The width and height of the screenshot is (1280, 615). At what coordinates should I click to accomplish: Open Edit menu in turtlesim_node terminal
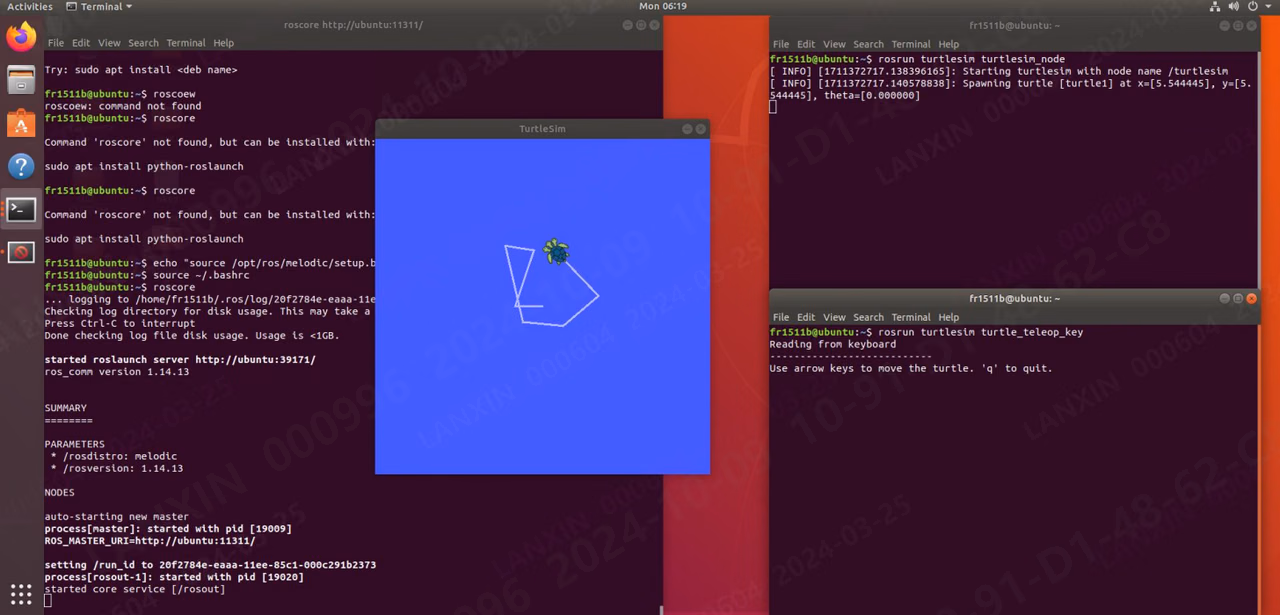[806, 44]
